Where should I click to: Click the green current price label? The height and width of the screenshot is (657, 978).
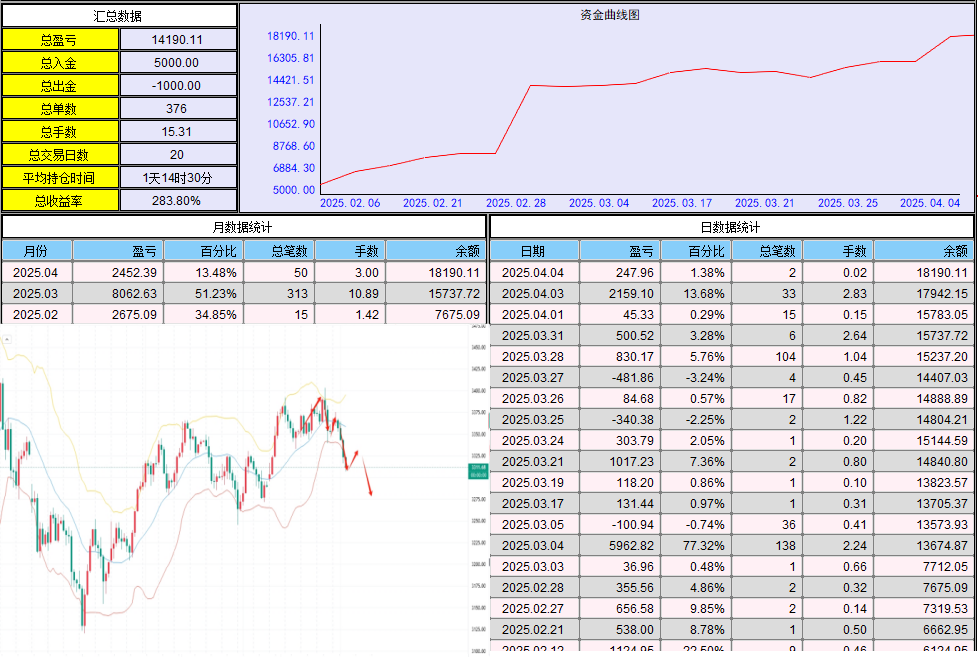click(x=478, y=472)
